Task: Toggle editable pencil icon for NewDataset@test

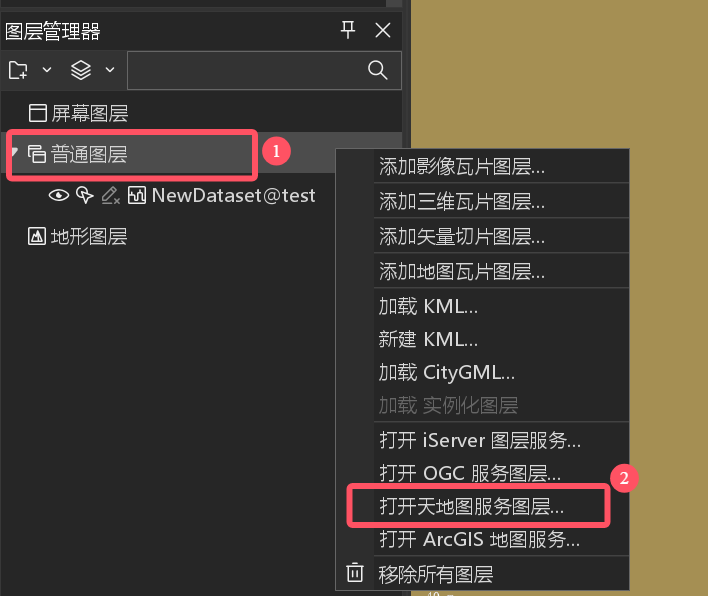Action: click(x=111, y=195)
